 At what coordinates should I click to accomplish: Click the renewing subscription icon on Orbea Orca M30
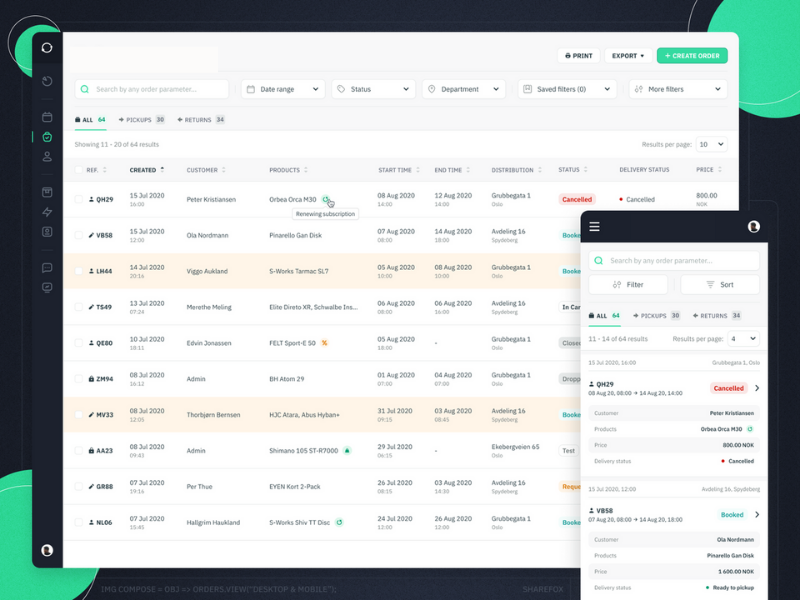(x=328, y=199)
